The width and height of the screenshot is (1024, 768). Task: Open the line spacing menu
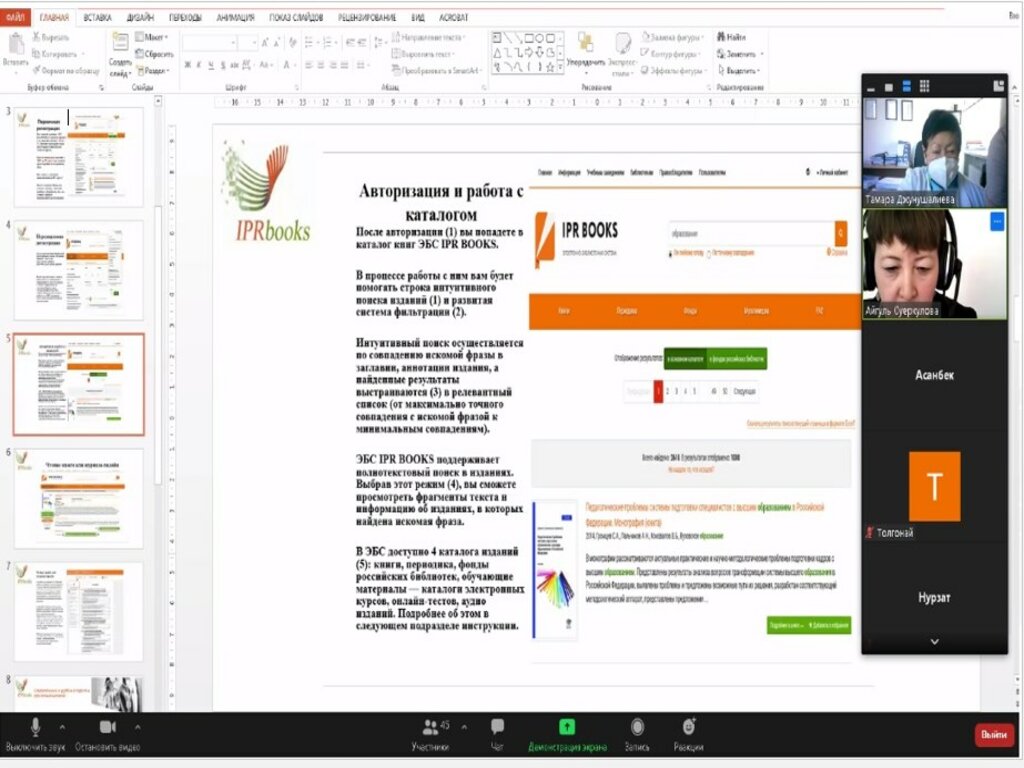click(x=379, y=43)
